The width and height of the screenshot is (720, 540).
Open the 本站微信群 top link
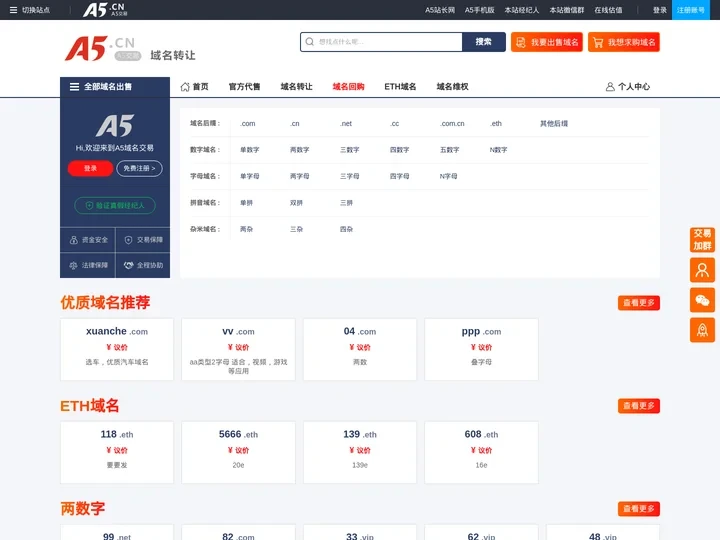tap(567, 10)
